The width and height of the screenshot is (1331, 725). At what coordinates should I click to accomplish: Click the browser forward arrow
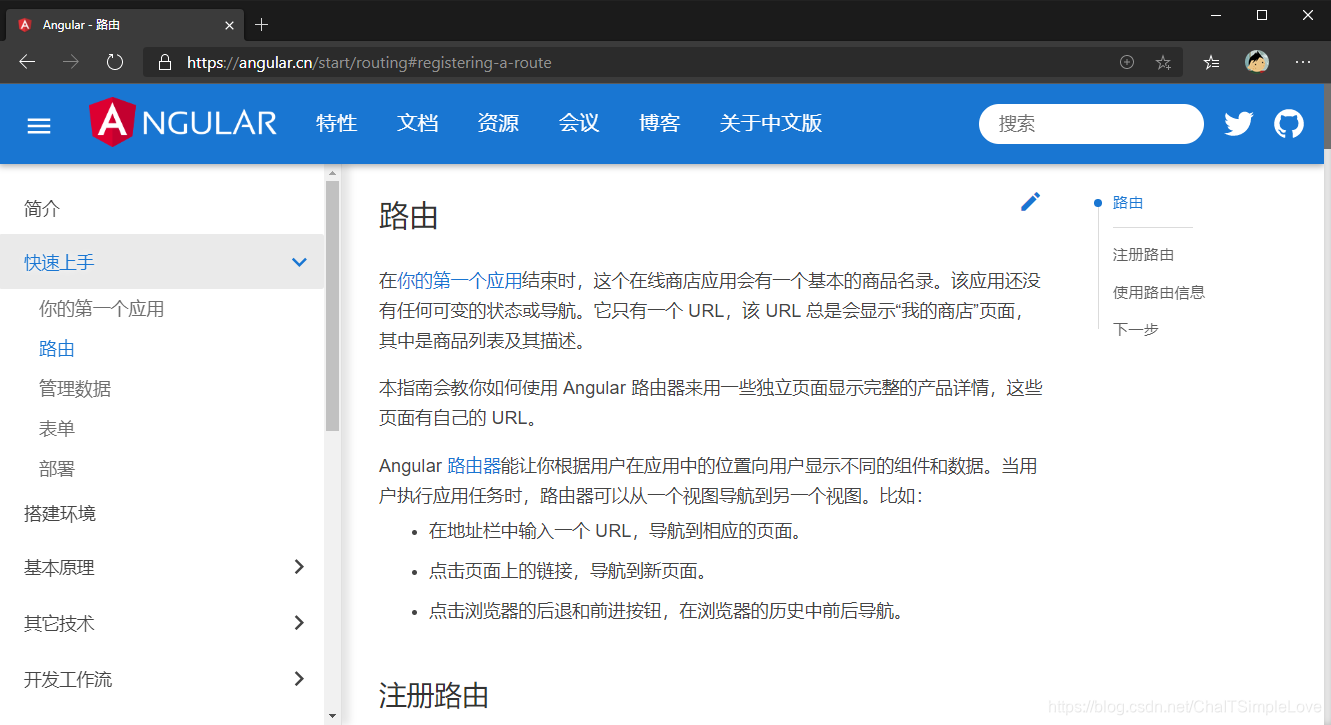(x=71, y=62)
